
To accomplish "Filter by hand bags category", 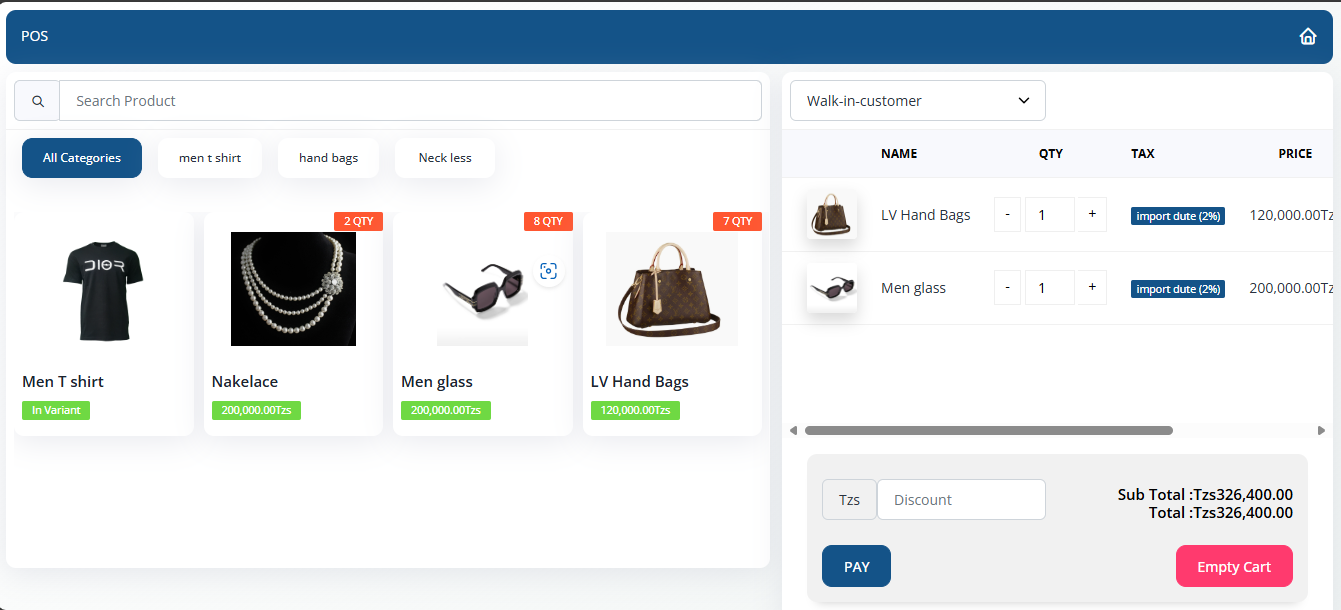I will coord(328,158).
